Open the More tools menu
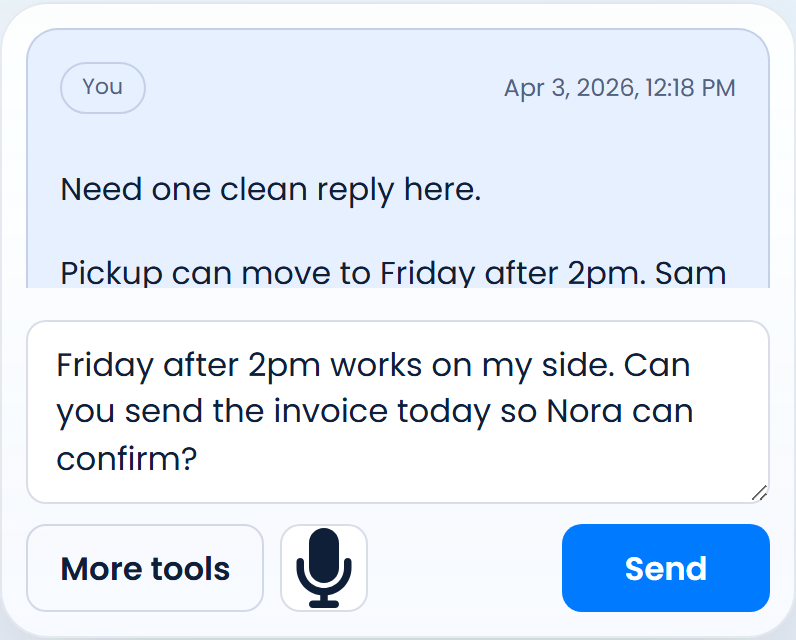This screenshot has width=796, height=640. pyautogui.click(x=145, y=568)
